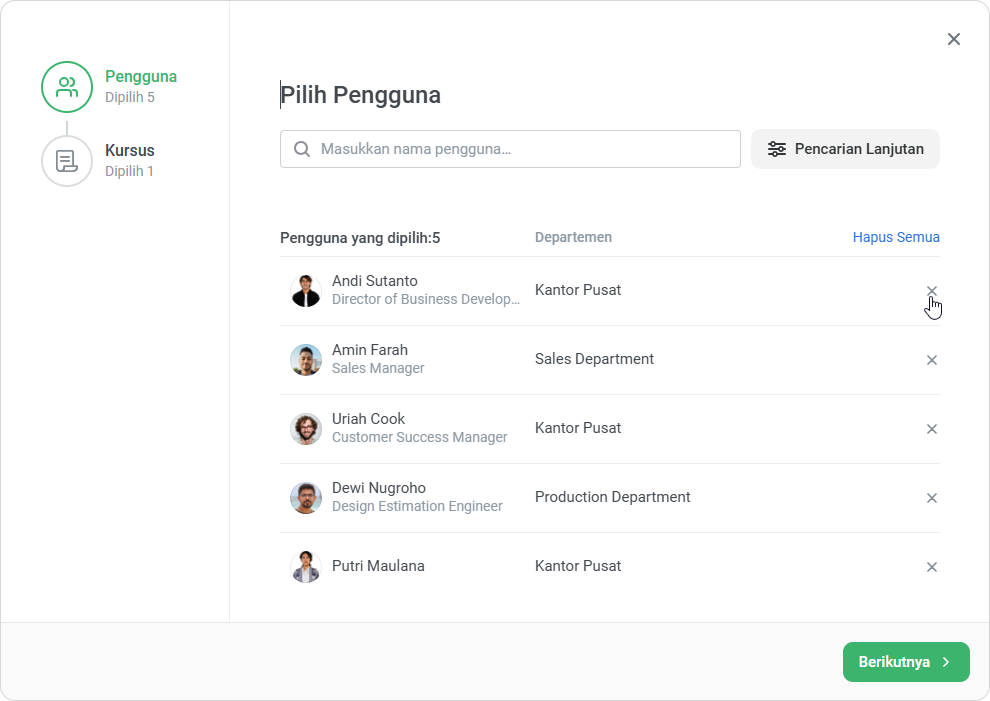Close the Pilih Pengguna dialog
The image size is (990, 701).
click(x=953, y=39)
